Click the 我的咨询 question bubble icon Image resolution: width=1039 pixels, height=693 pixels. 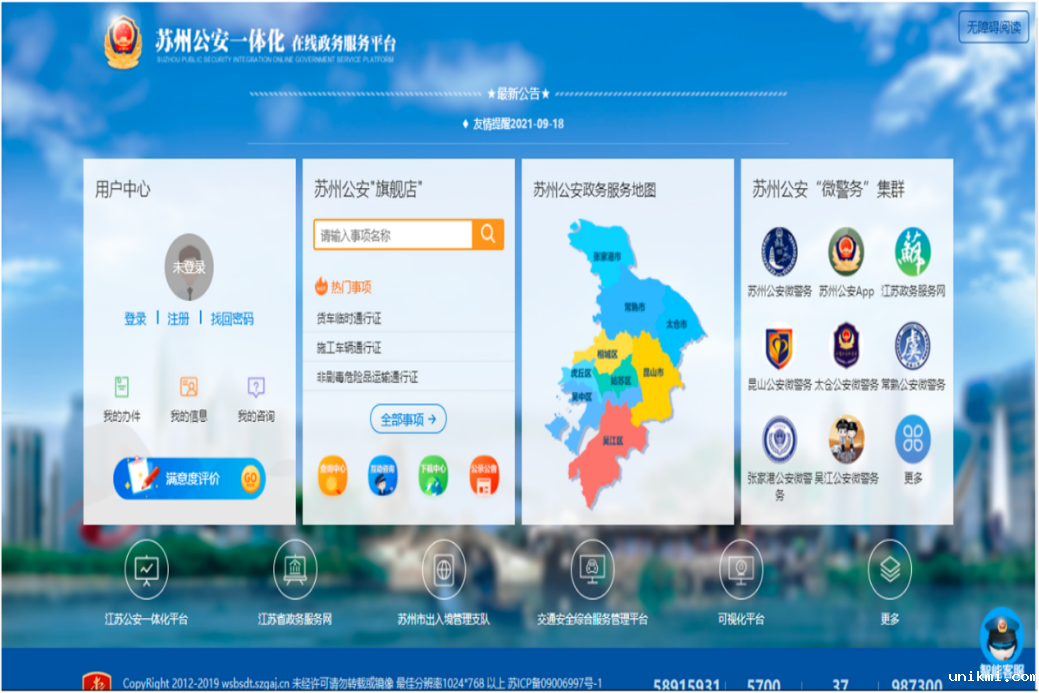(256, 387)
